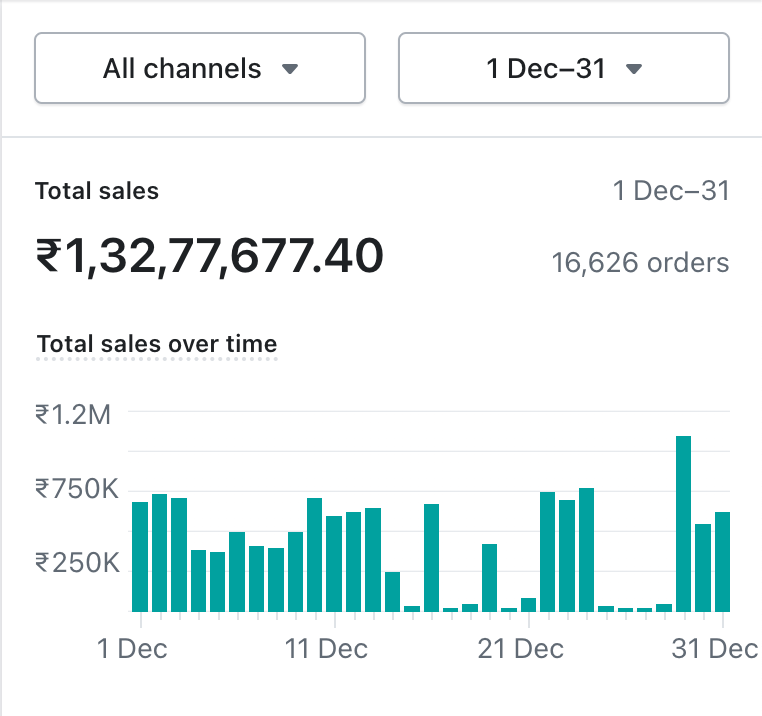This screenshot has width=762, height=716.
Task: Click the 11 Dec x-axis label
Action: click(326, 649)
